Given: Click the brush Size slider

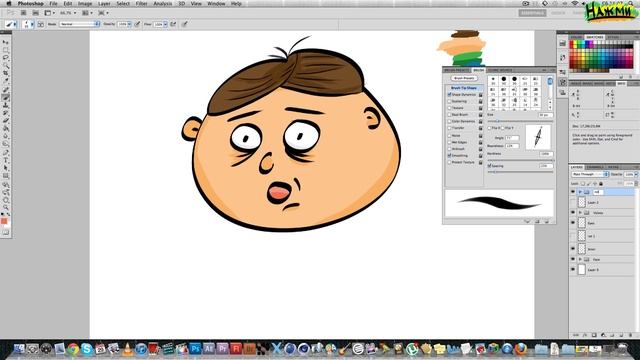Looking at the screenshot, I should [520, 121].
